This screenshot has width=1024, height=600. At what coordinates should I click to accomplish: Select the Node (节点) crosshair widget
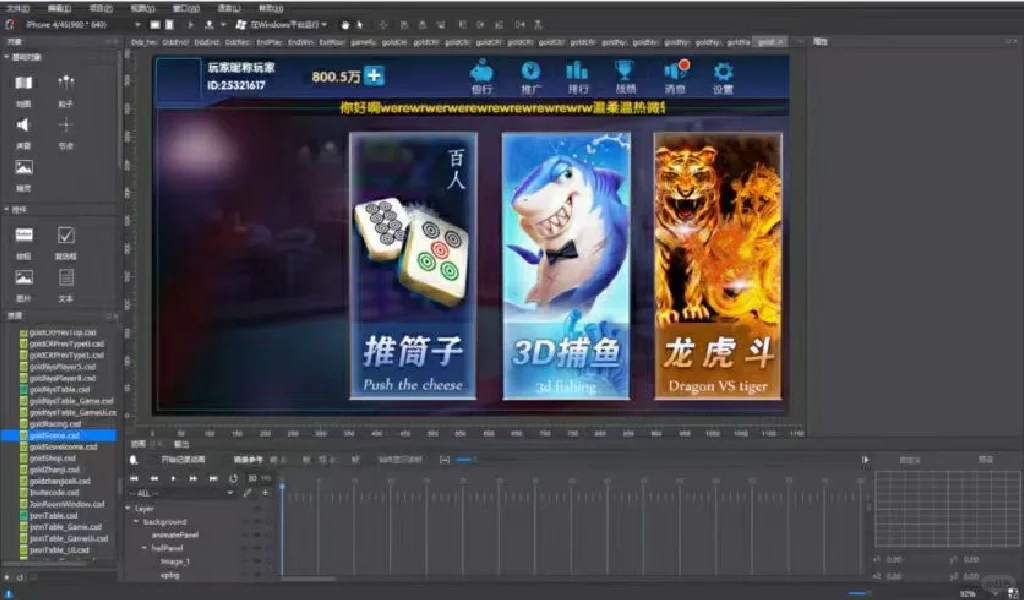click(x=66, y=125)
